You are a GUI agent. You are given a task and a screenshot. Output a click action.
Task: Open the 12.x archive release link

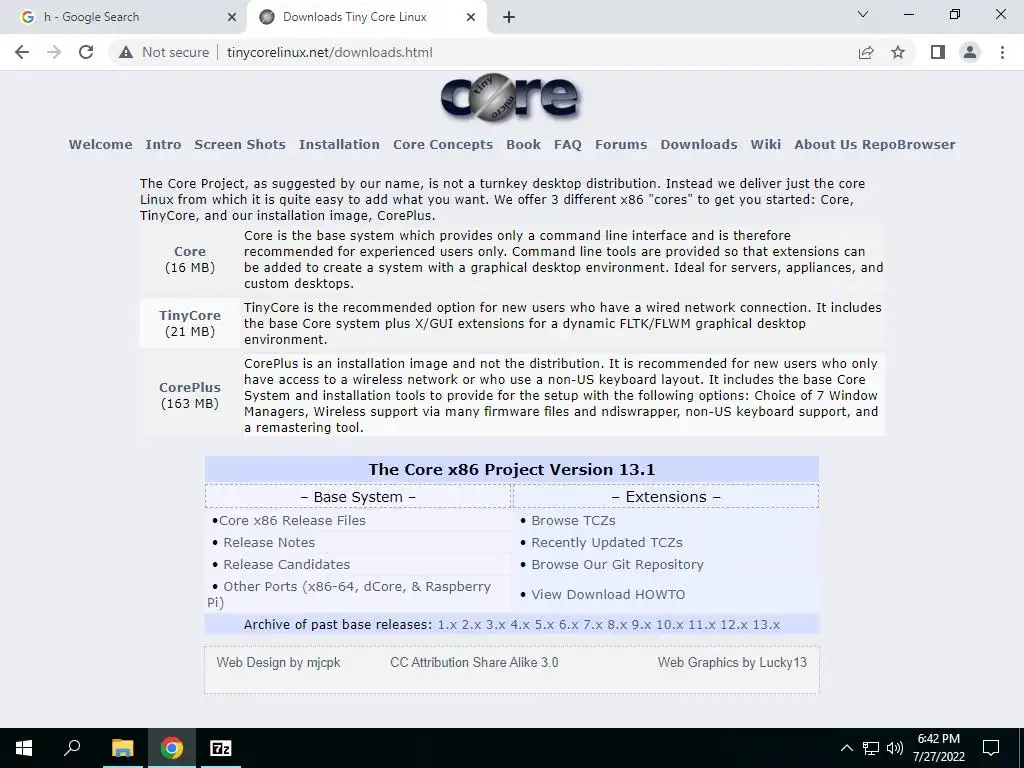(x=734, y=624)
